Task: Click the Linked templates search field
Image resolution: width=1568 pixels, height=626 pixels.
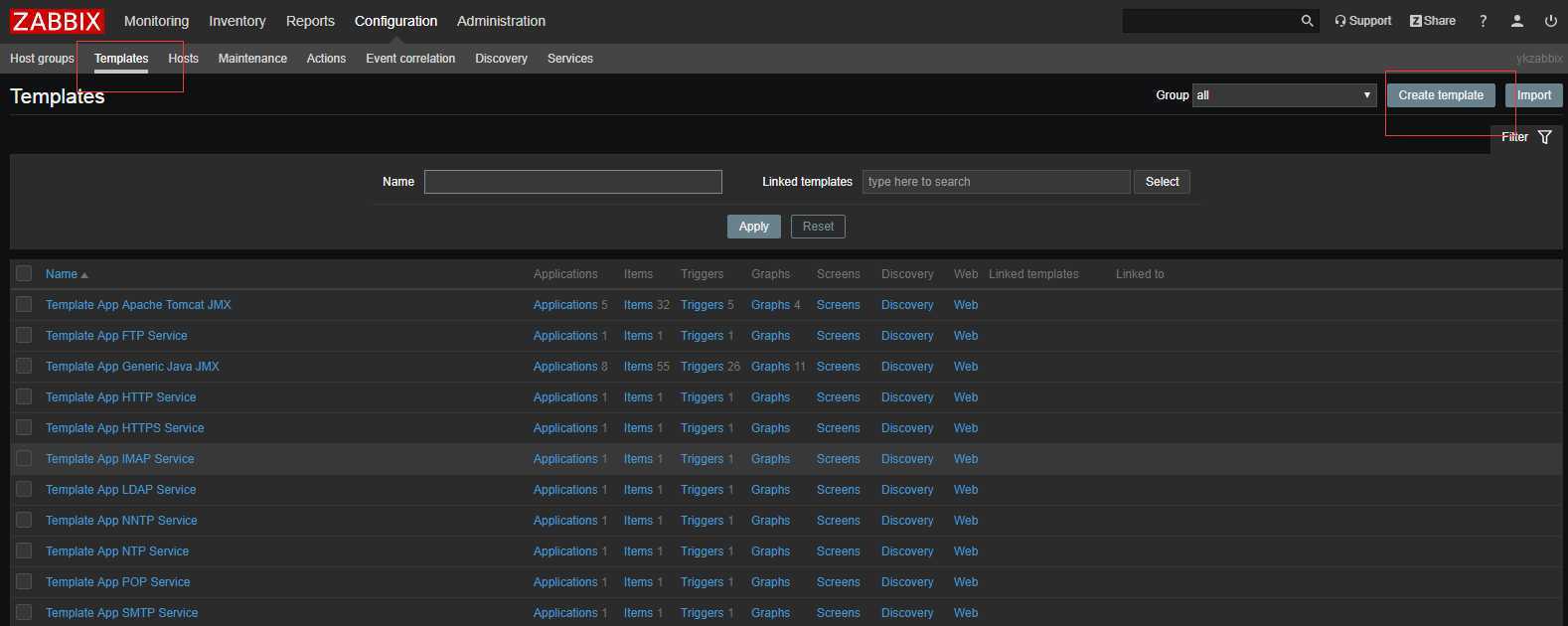Action: coord(997,182)
